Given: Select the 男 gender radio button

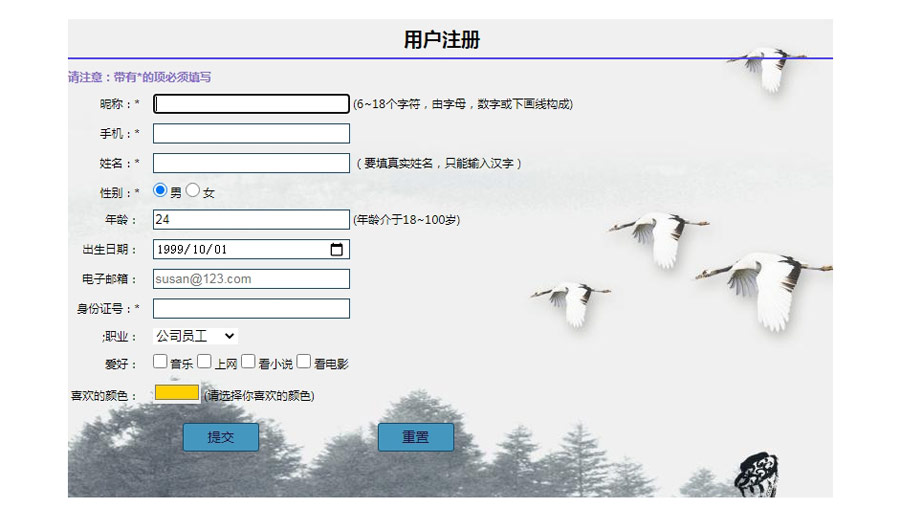Looking at the screenshot, I should 160,190.
